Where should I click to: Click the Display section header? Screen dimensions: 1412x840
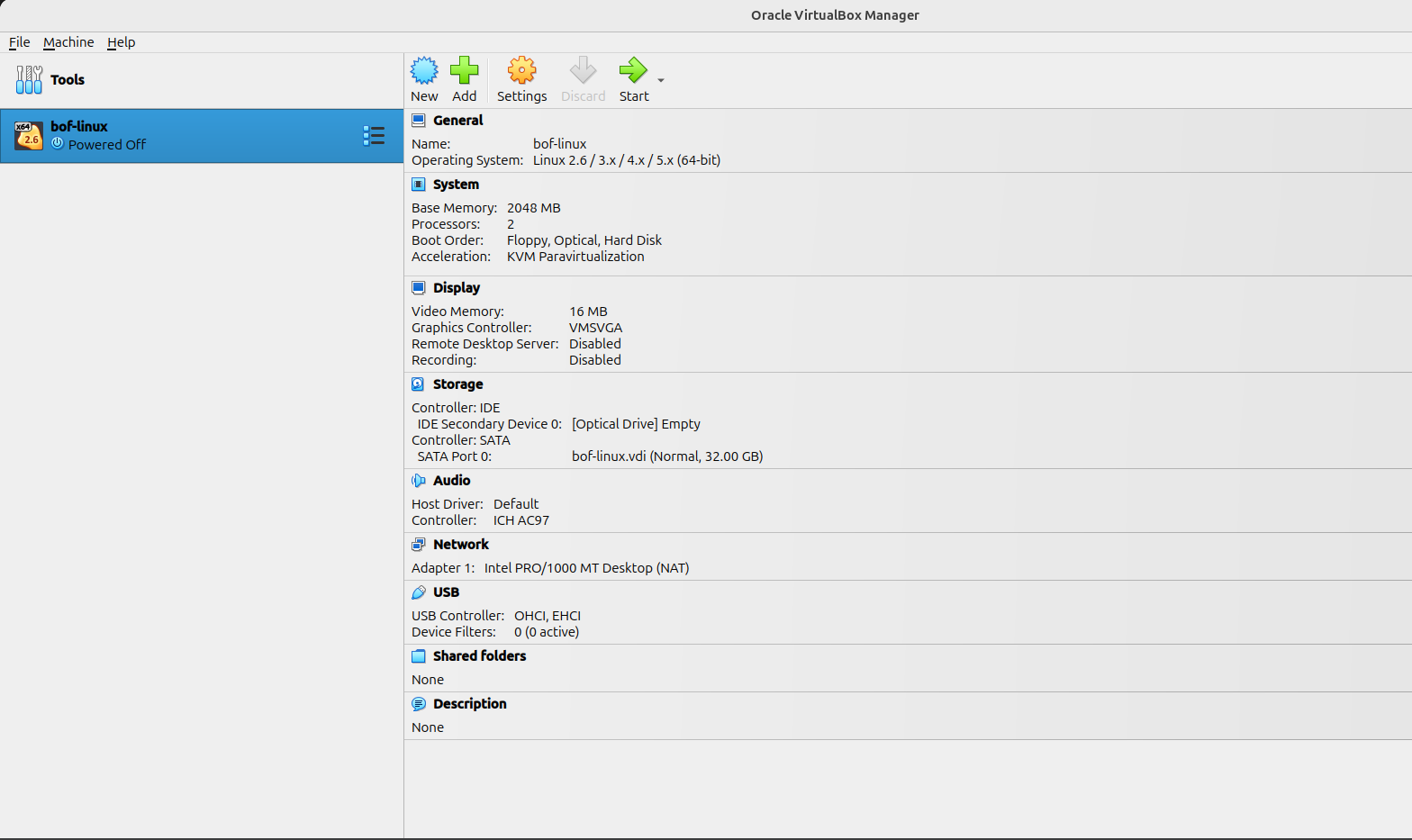[456, 288]
